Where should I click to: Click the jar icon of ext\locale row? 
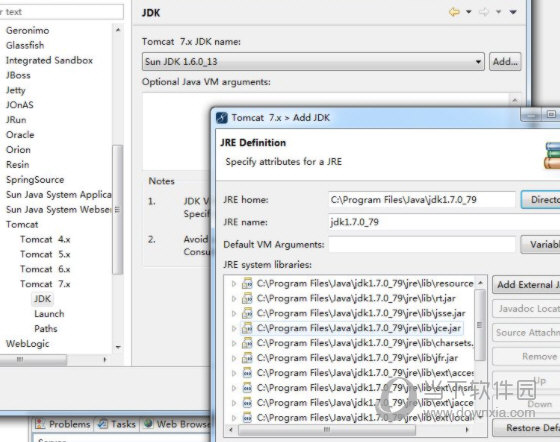(247, 418)
